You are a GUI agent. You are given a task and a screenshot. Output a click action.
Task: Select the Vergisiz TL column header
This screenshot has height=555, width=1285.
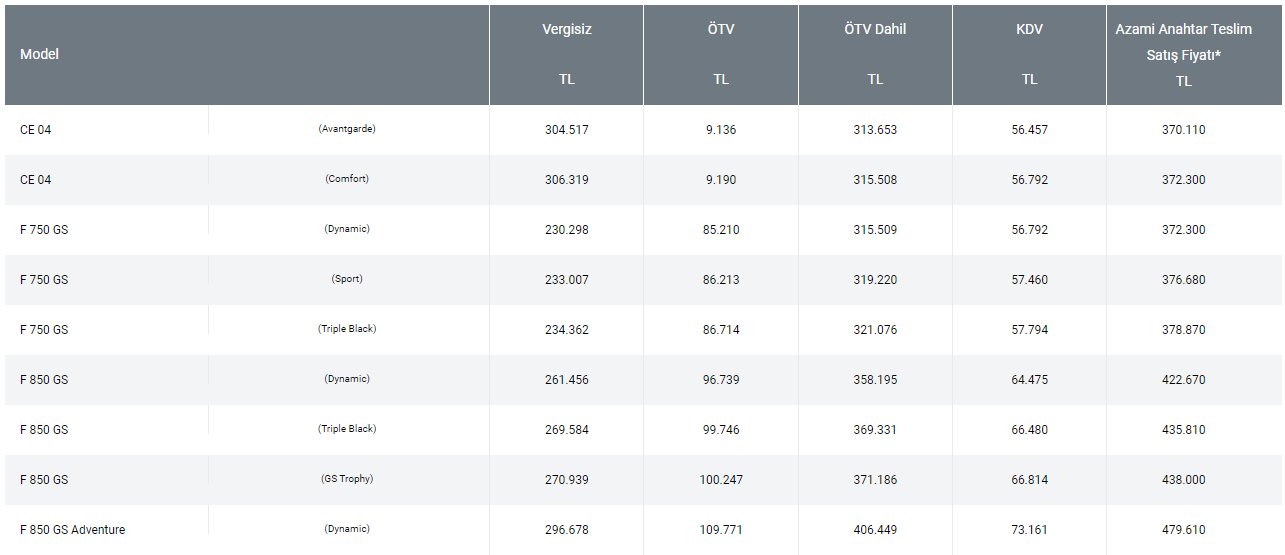[x=567, y=55]
